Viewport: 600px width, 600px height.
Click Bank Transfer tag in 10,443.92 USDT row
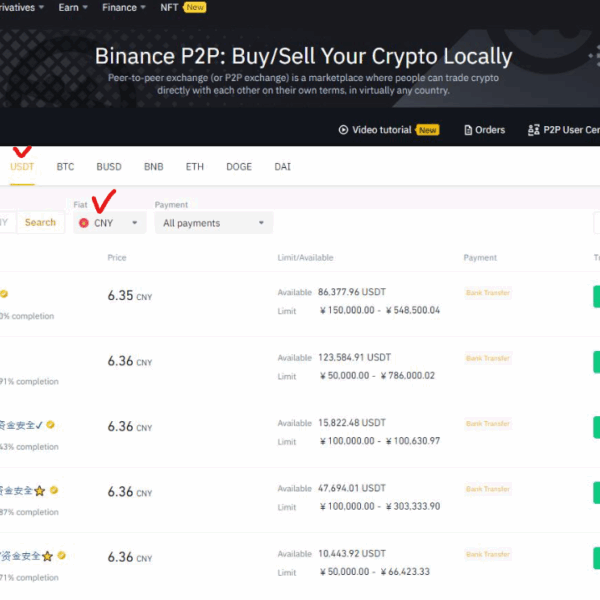point(488,554)
